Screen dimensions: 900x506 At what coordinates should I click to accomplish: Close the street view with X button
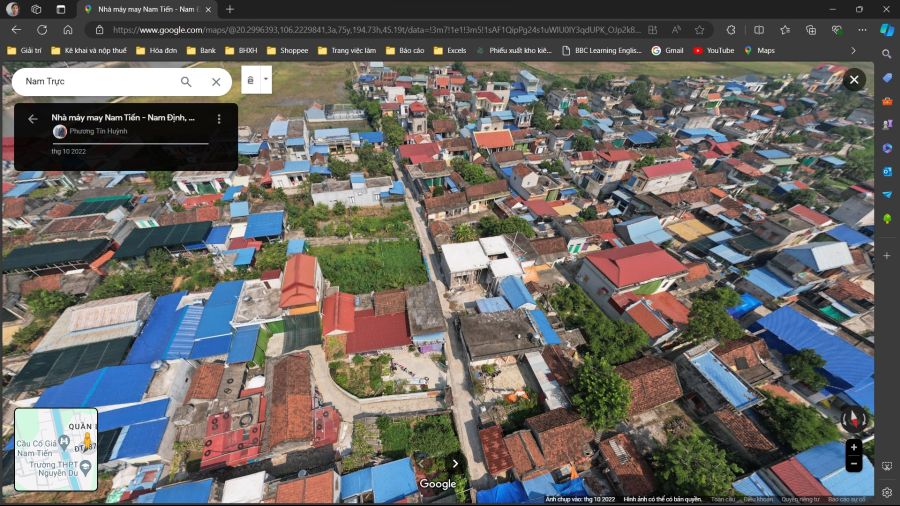pyautogui.click(x=854, y=79)
